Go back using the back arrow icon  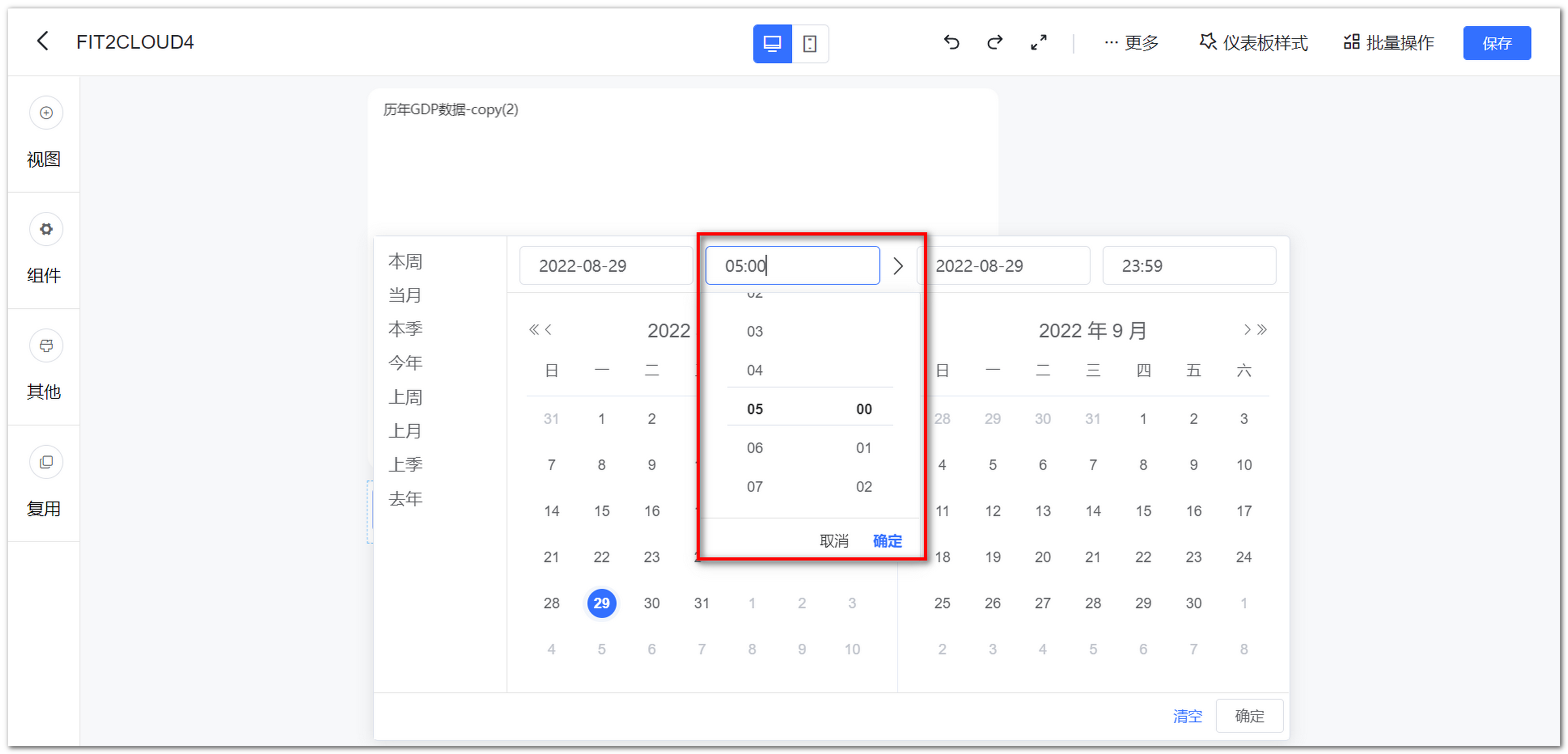(x=42, y=41)
